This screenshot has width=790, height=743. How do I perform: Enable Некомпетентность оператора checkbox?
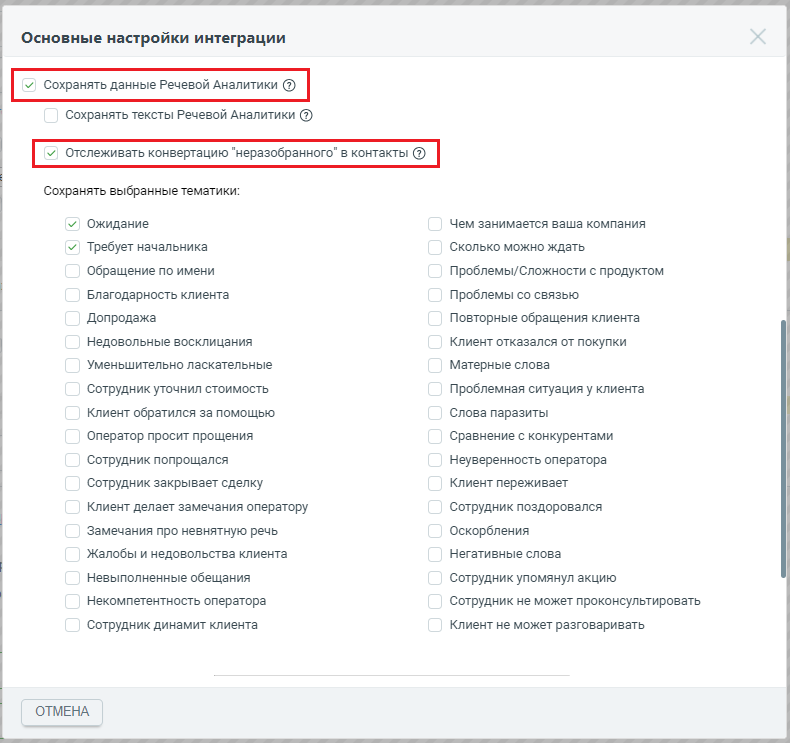click(73, 601)
